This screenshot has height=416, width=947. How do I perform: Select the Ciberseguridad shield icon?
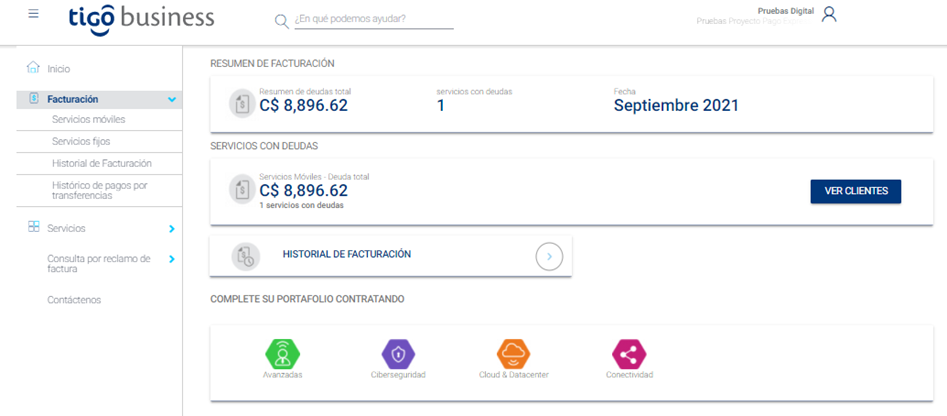(398, 354)
